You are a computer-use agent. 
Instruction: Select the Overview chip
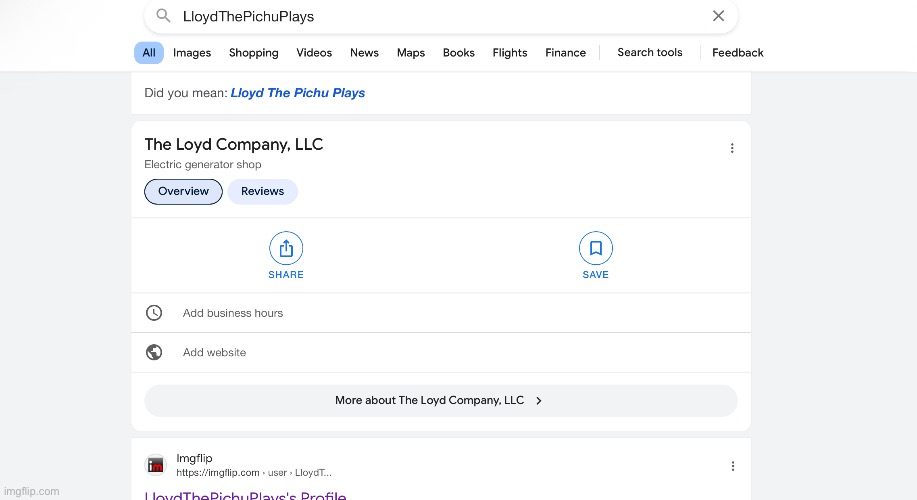[x=183, y=192]
